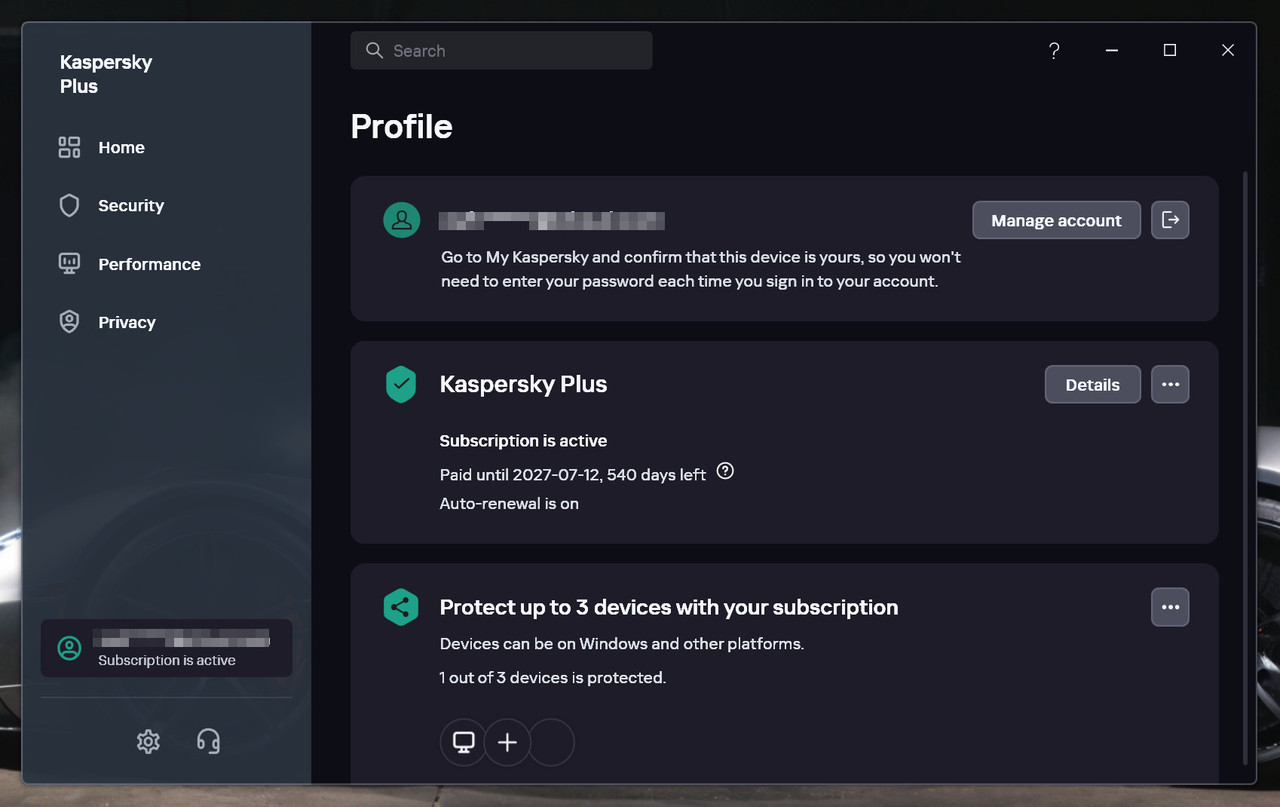Show info tooltip next to days left
The image size is (1280, 807).
pos(726,471)
